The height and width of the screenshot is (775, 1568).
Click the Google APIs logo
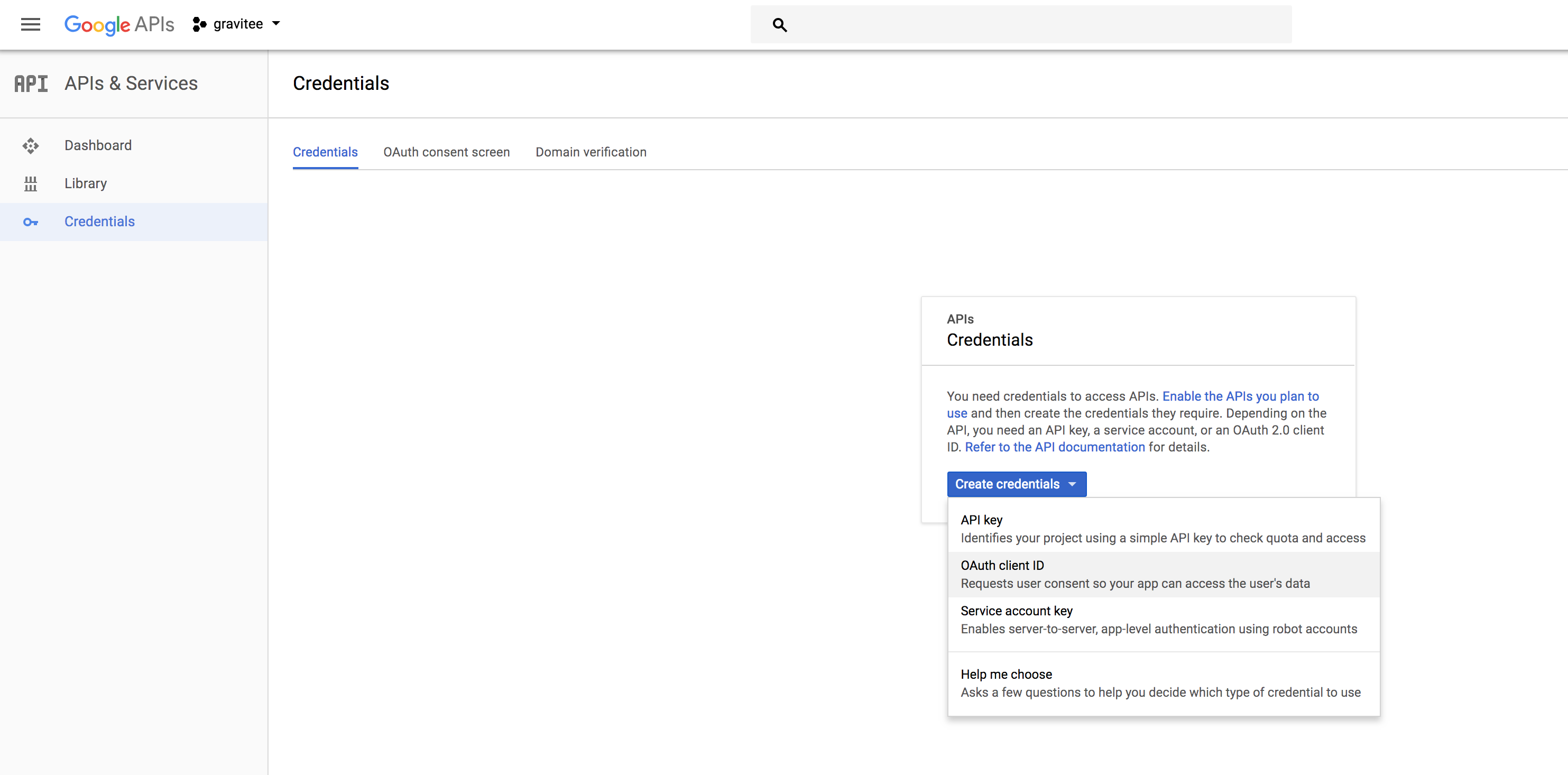[x=119, y=24]
